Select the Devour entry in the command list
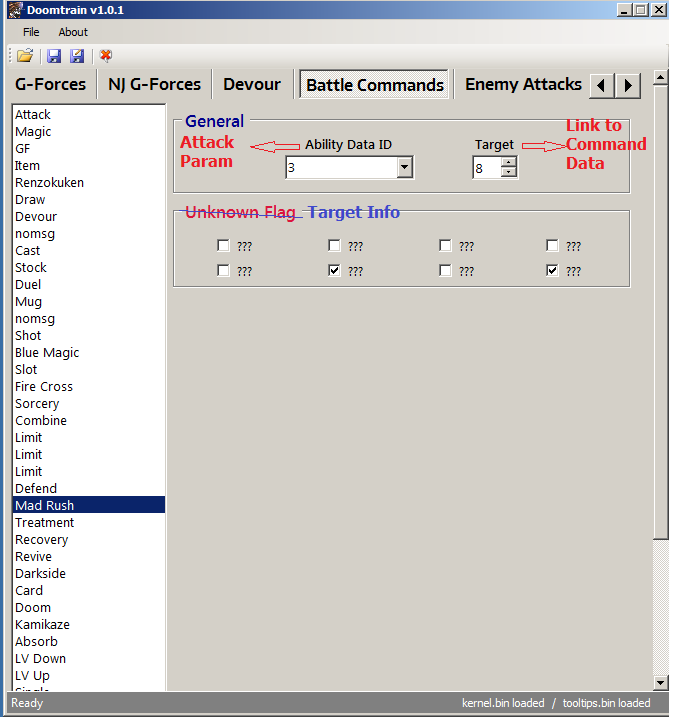 (x=89, y=216)
